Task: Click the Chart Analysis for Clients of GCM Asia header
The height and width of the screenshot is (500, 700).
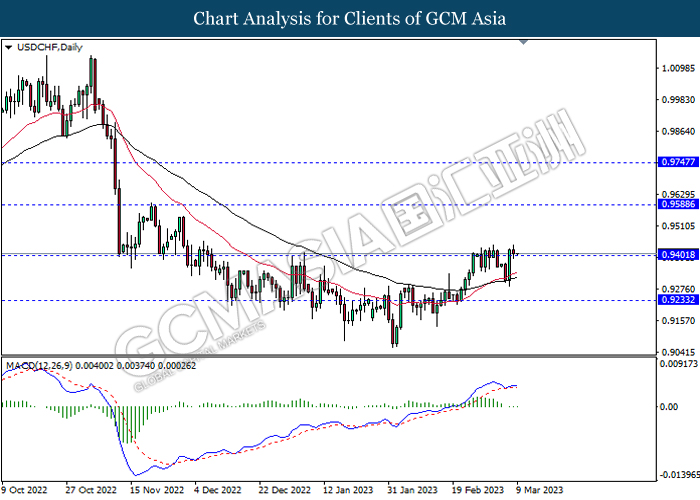Action: click(x=350, y=19)
